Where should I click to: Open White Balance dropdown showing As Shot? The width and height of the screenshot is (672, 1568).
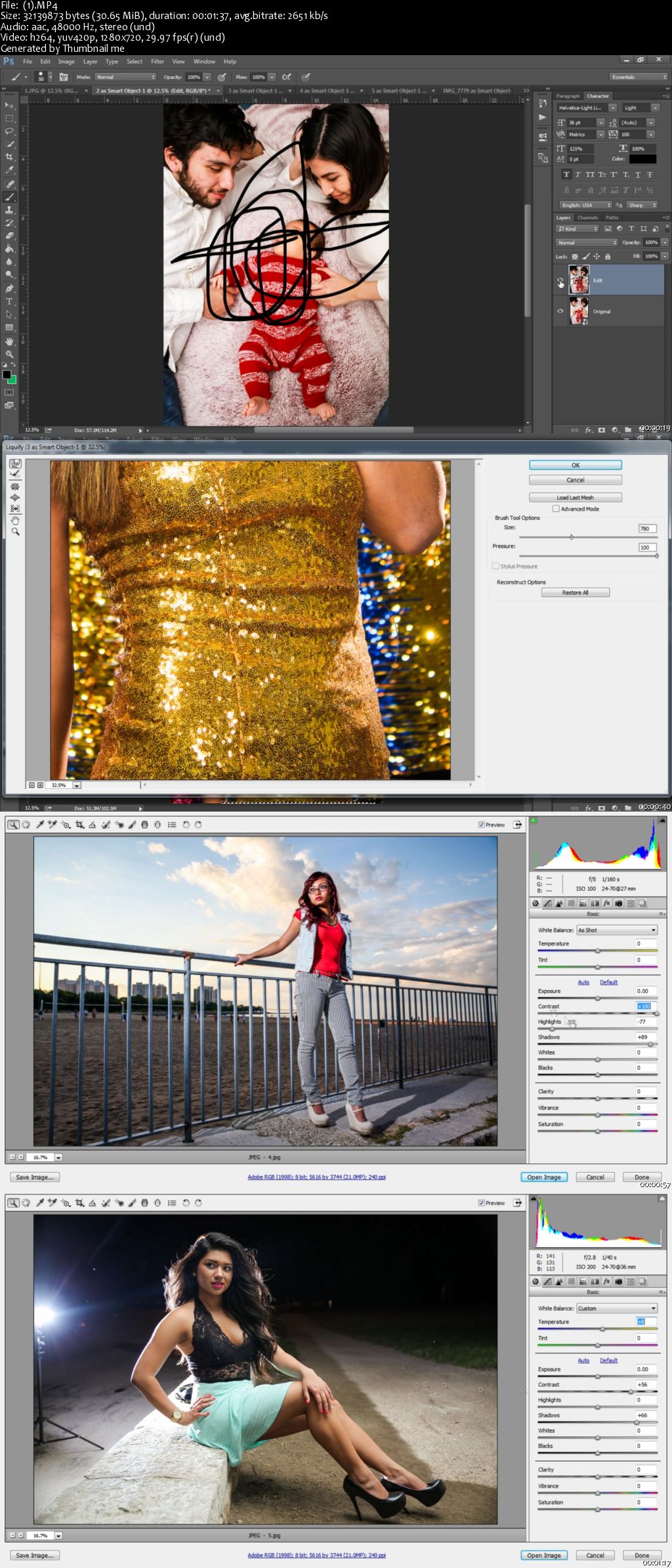pos(616,930)
